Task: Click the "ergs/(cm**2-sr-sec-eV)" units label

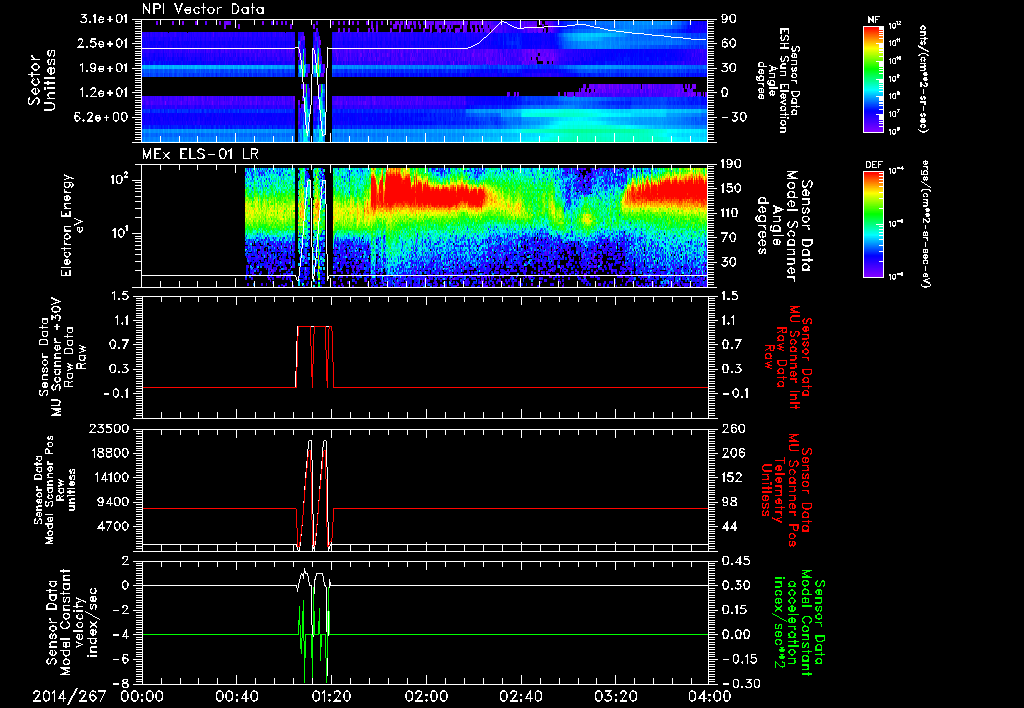Action: pyautogui.click(x=925, y=223)
